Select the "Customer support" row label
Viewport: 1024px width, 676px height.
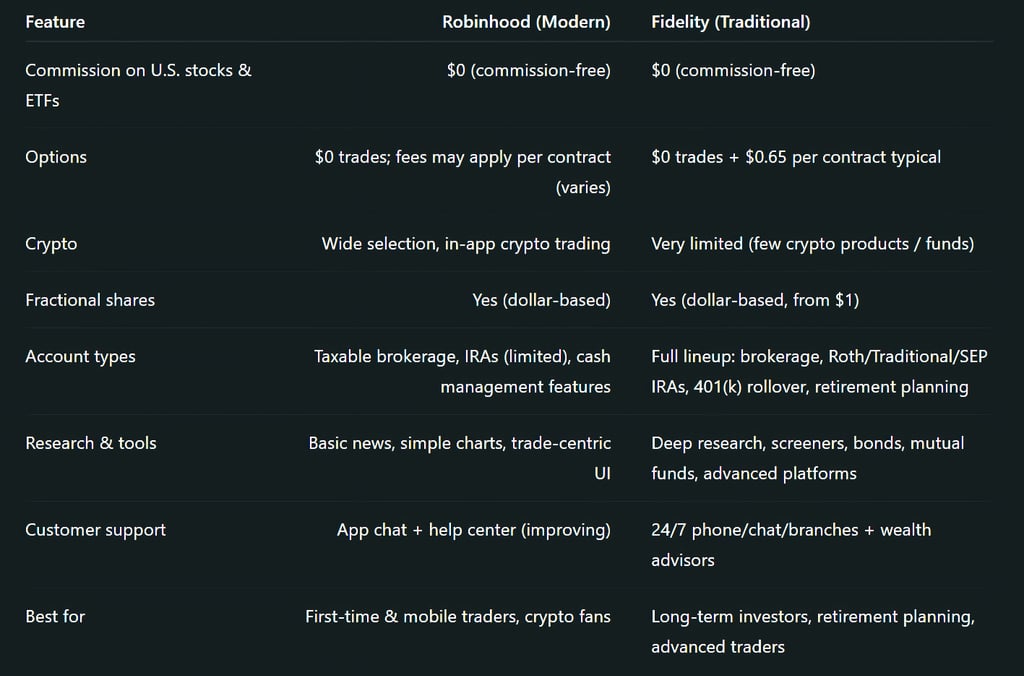click(x=95, y=530)
